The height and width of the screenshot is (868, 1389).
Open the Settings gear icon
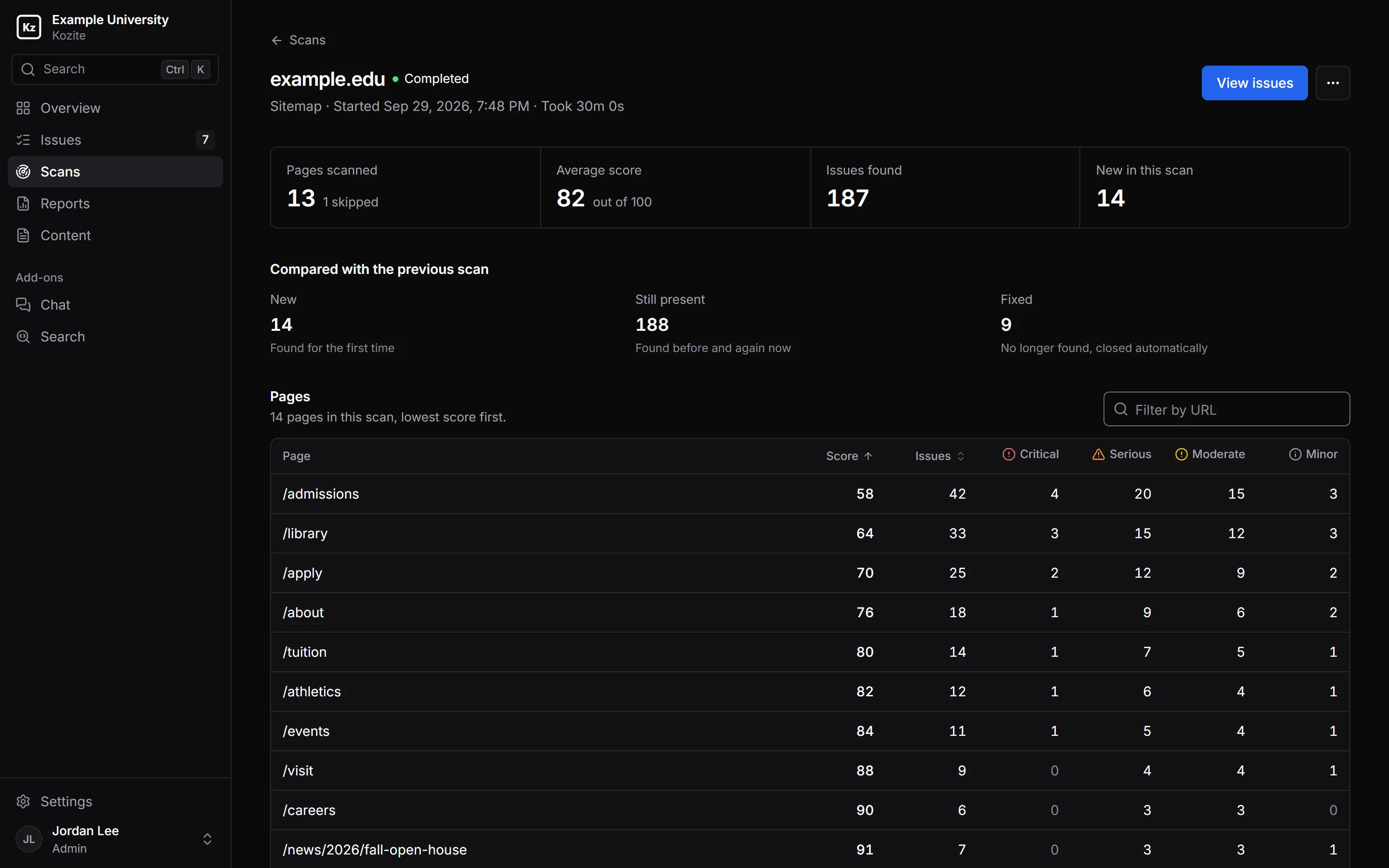(23, 801)
